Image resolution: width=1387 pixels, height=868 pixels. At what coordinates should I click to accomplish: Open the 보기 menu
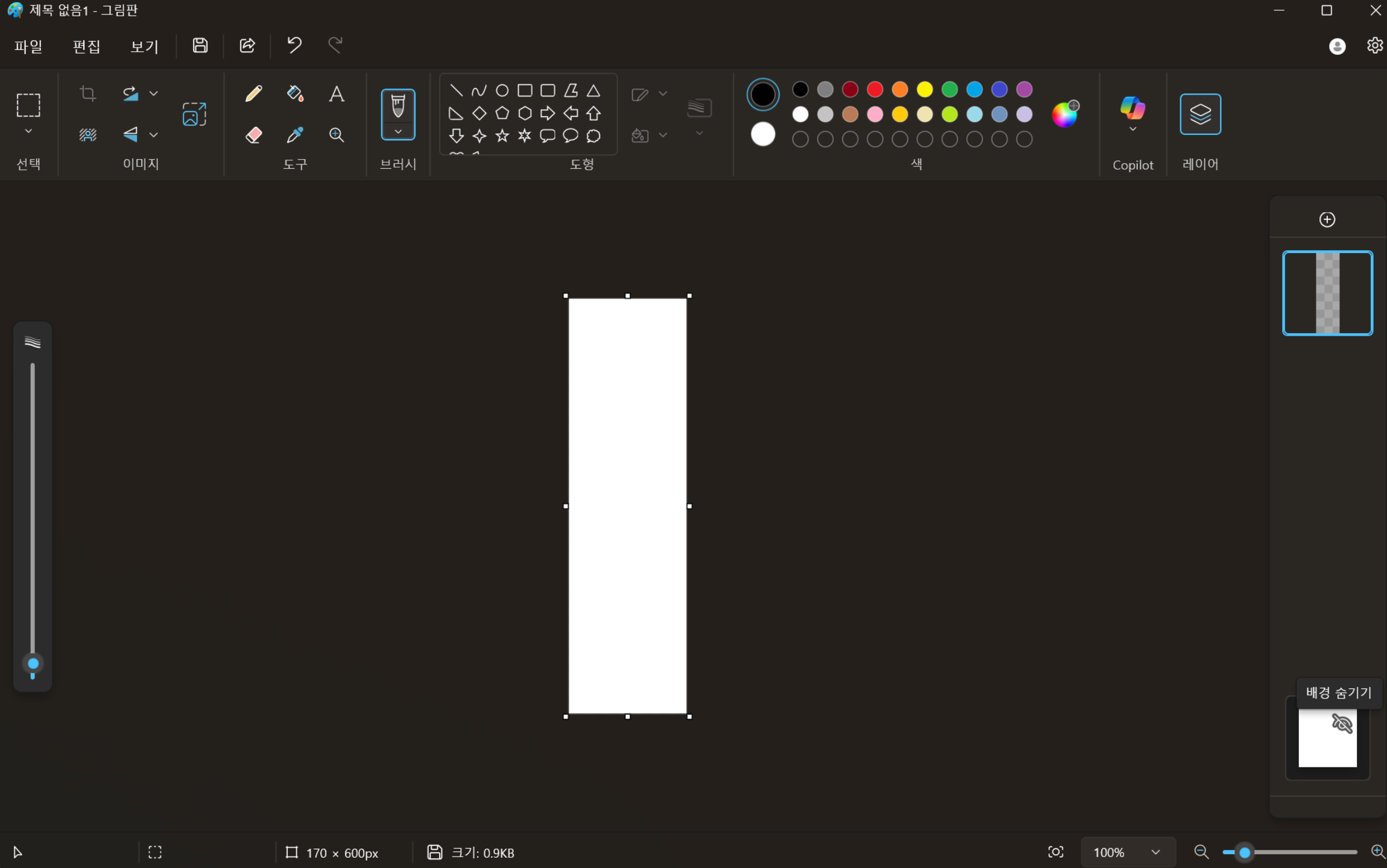coord(144,46)
